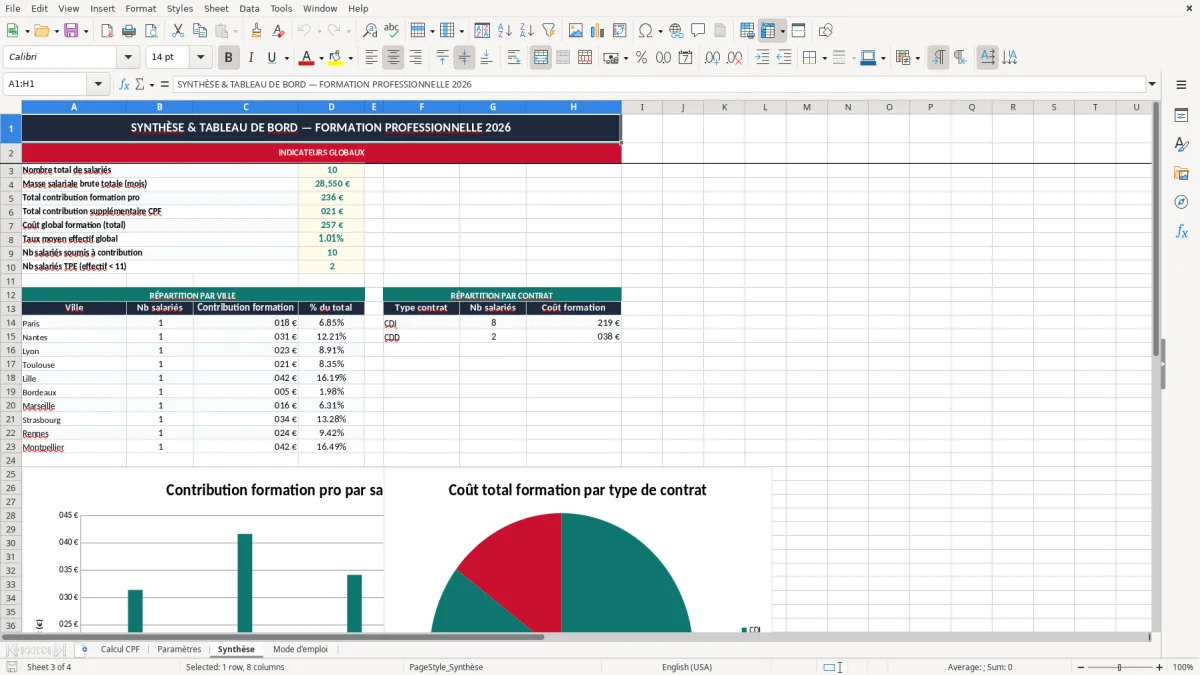Click the Clone Formatting paintbrush icon
This screenshot has height=675, width=1200.
pos(256,31)
